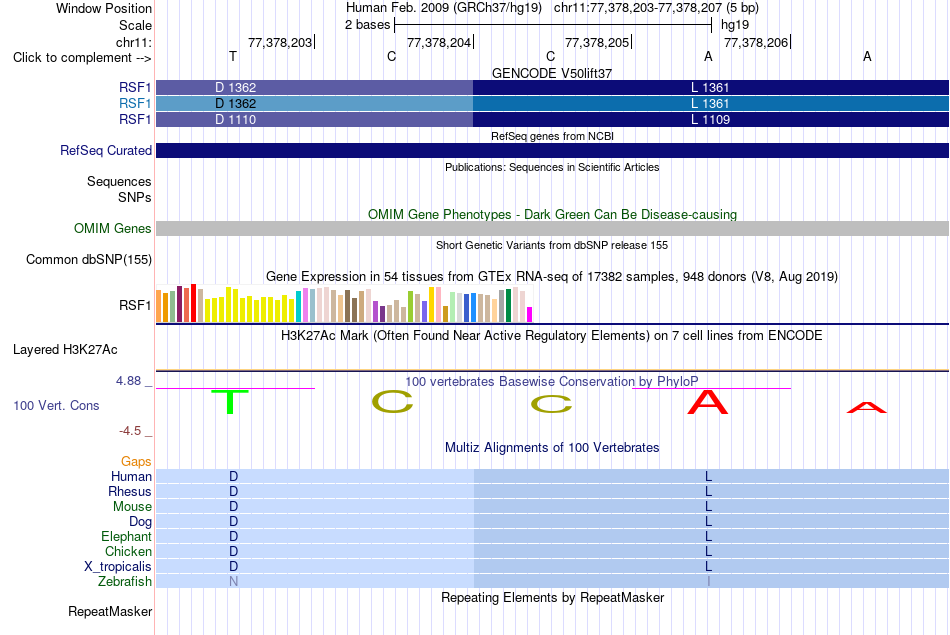The height and width of the screenshot is (635, 950).
Task: Click the Mouse alignment row label
Action: point(132,507)
